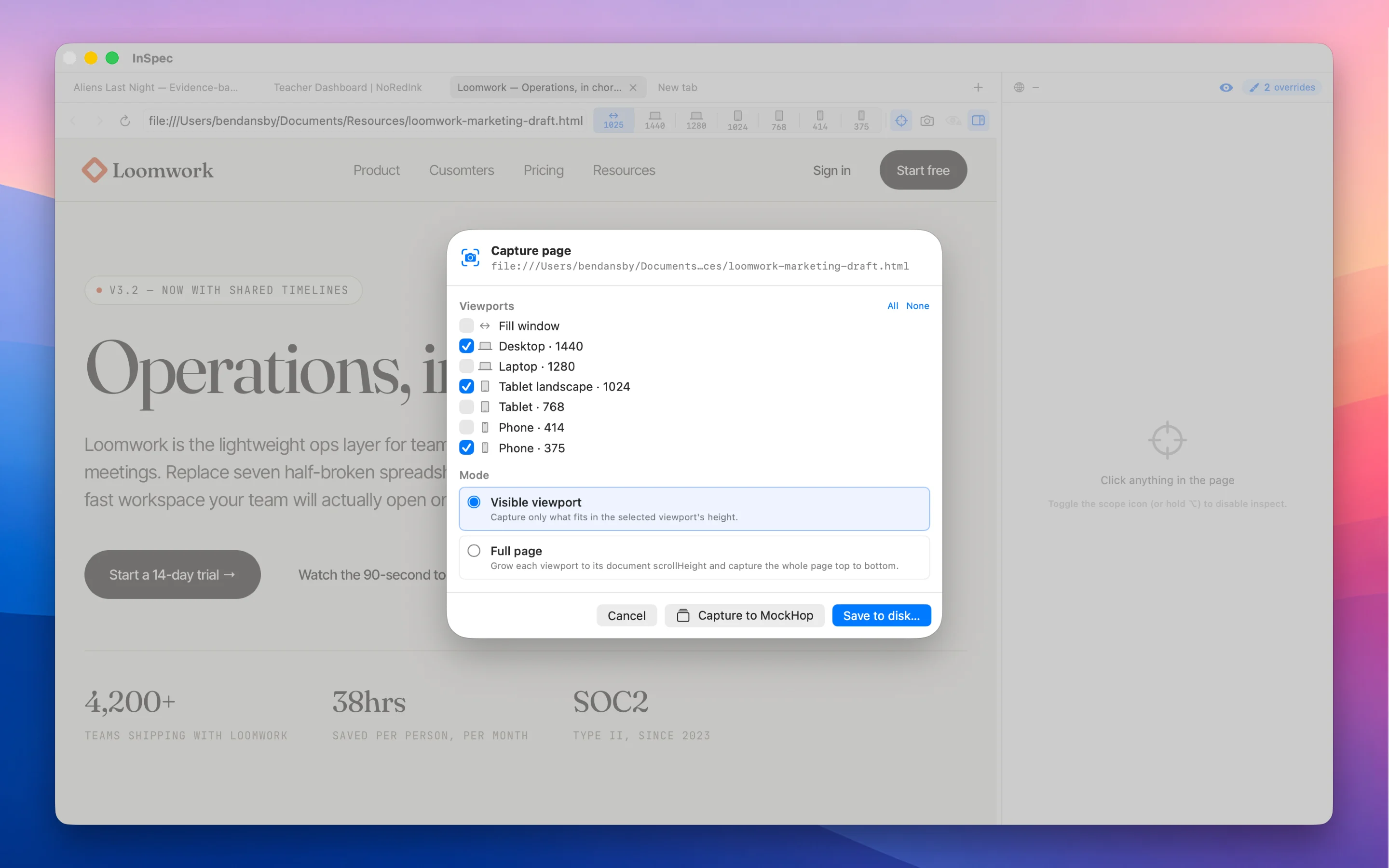Select the 1025 fill-window viewport button
Viewport: 1389px width, 868px height.
[x=613, y=121]
